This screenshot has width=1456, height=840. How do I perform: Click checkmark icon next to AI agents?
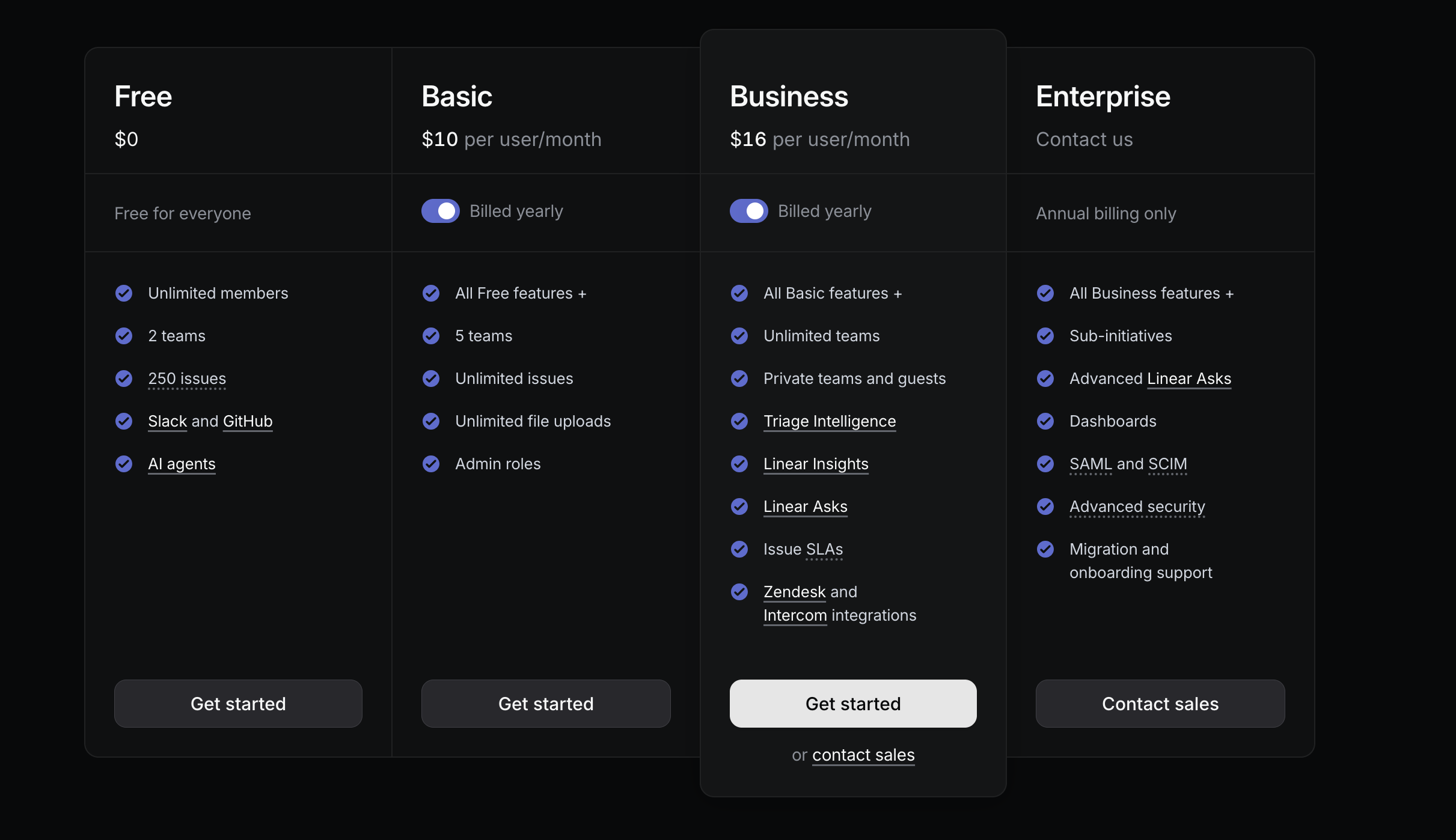tap(124, 464)
